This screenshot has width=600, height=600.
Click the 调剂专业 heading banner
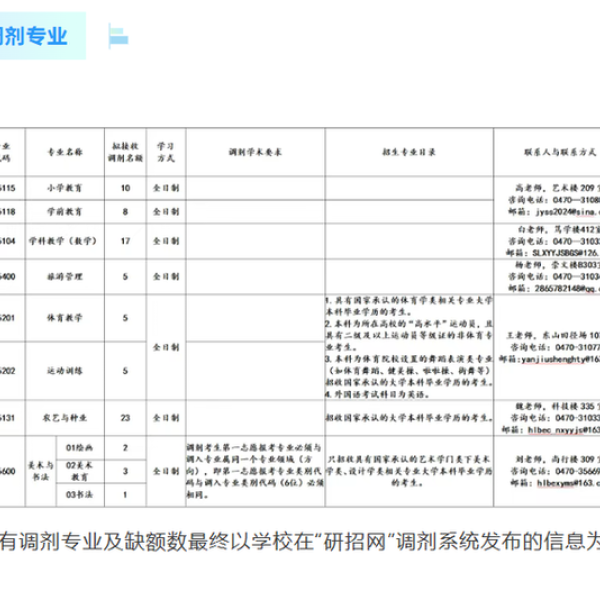point(42,36)
